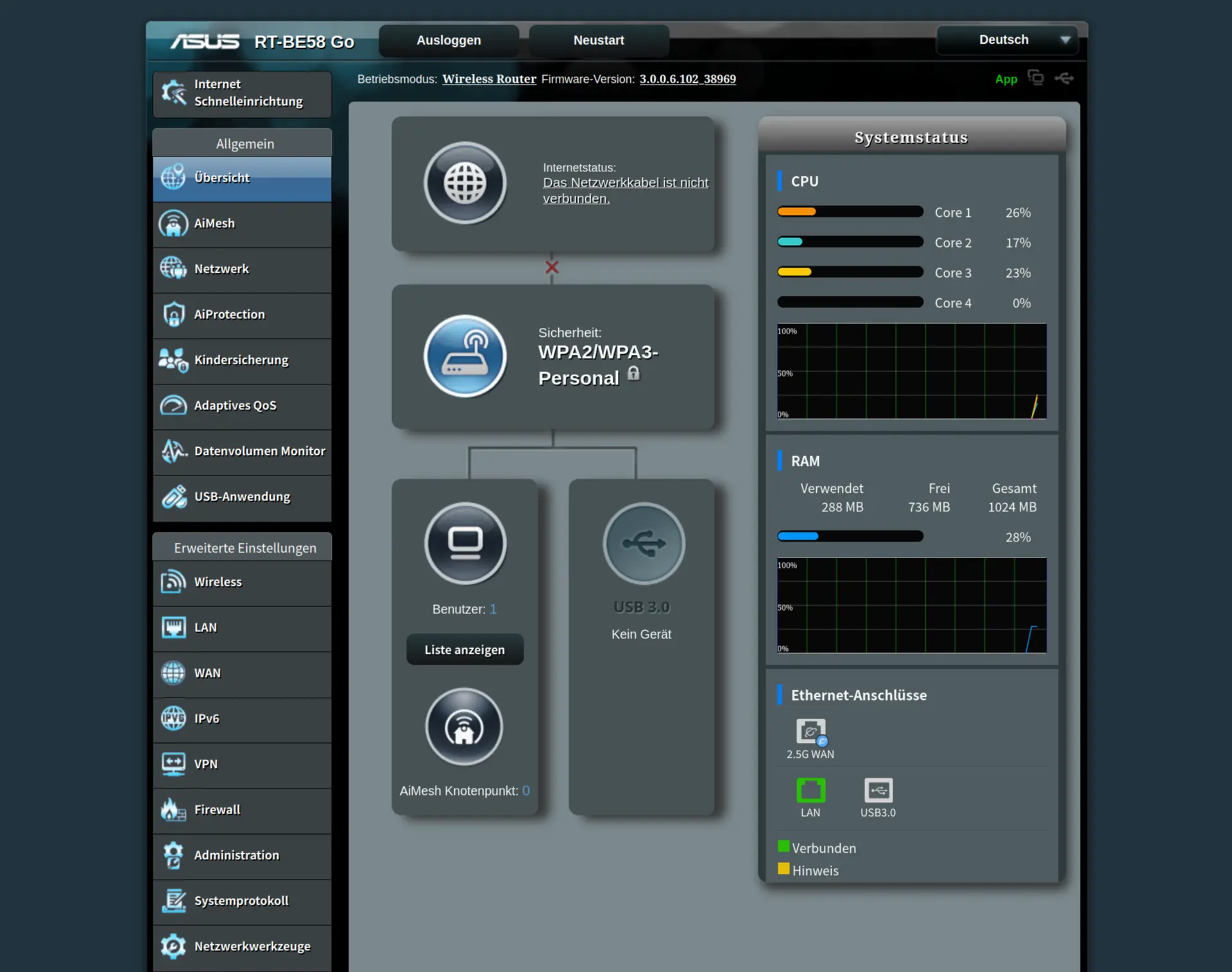Click the 2.5G WAN port icon

click(810, 731)
